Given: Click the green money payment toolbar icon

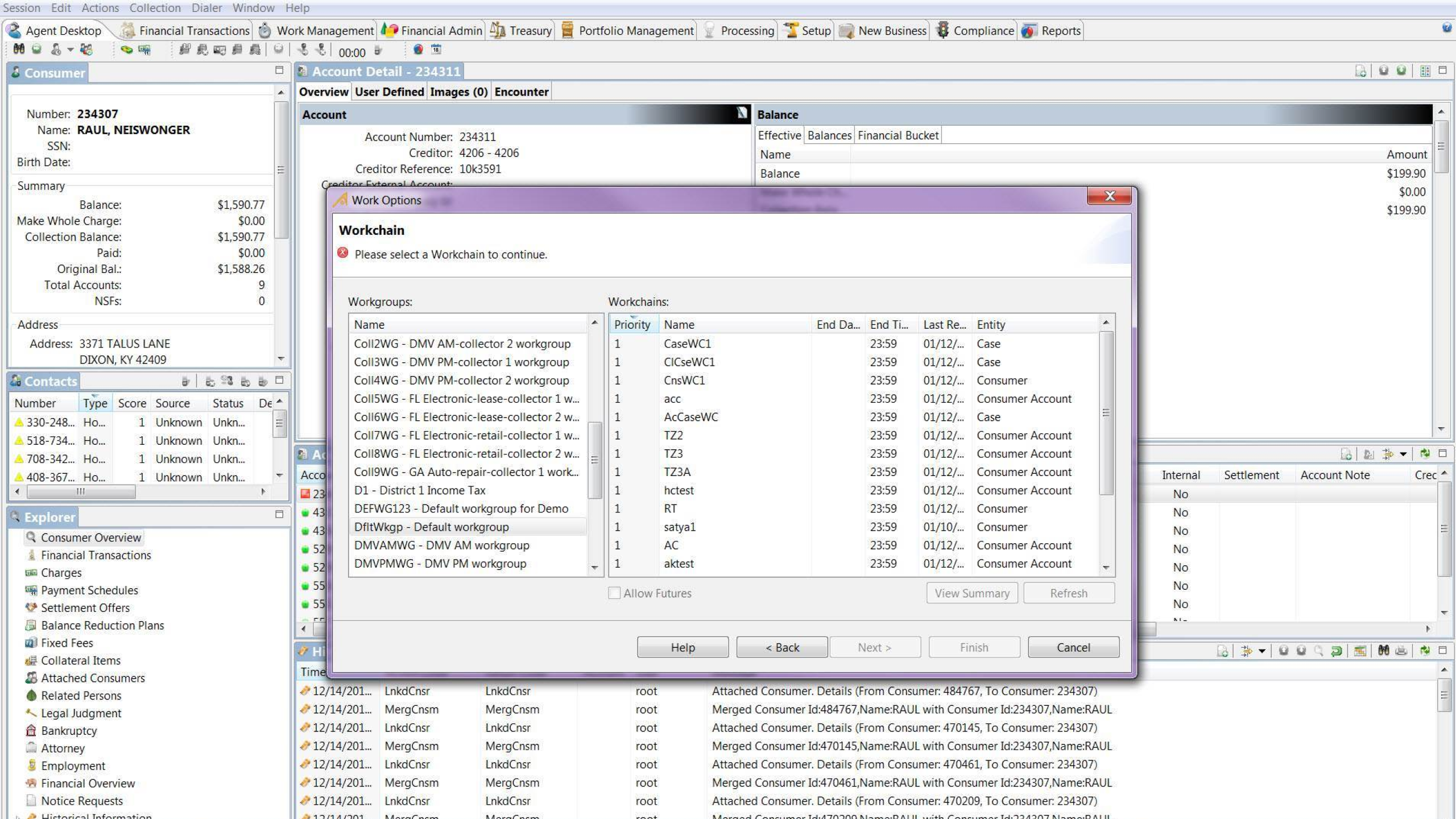Looking at the screenshot, I should coord(126,49).
